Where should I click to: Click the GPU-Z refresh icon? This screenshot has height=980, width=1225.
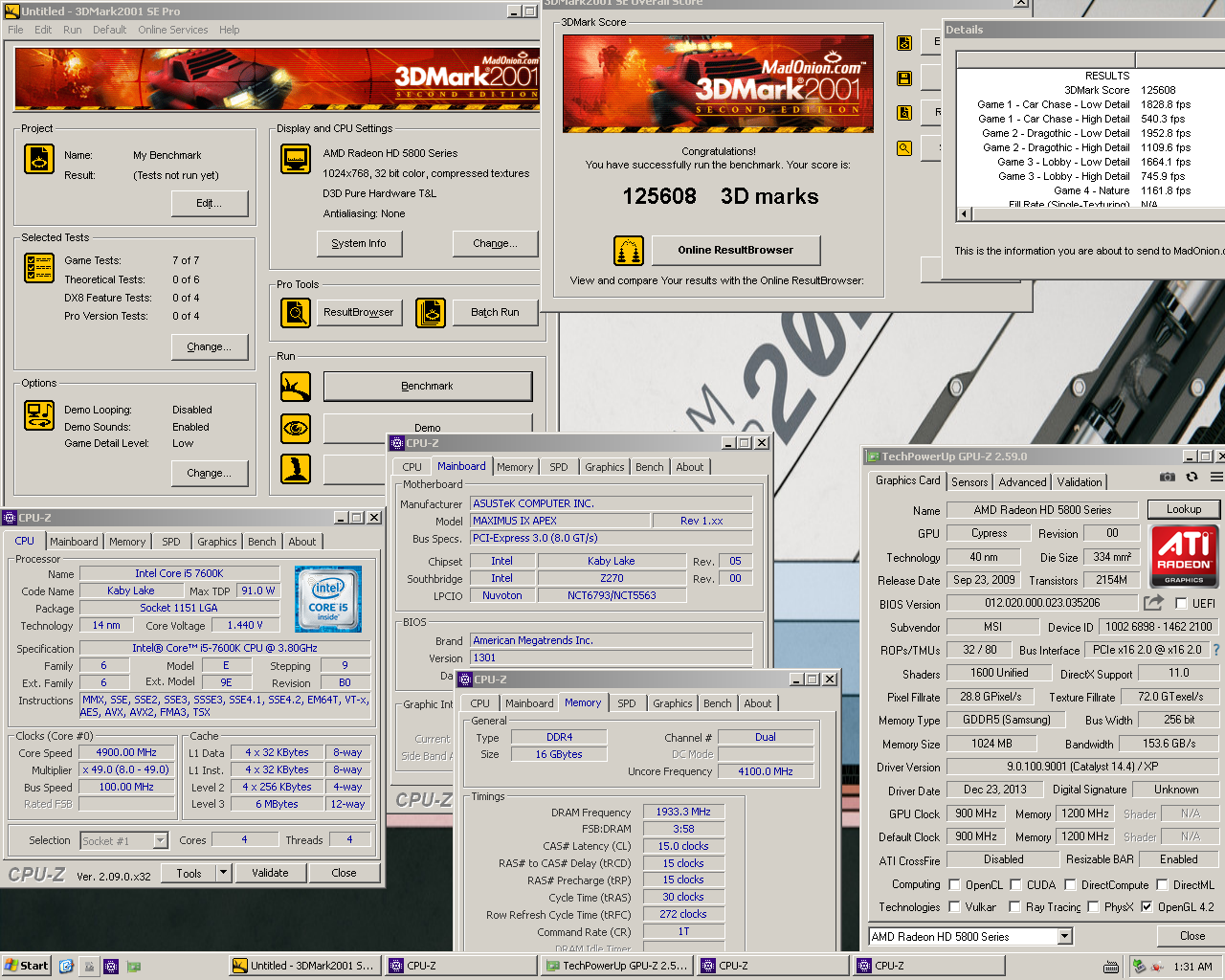[x=1192, y=477]
